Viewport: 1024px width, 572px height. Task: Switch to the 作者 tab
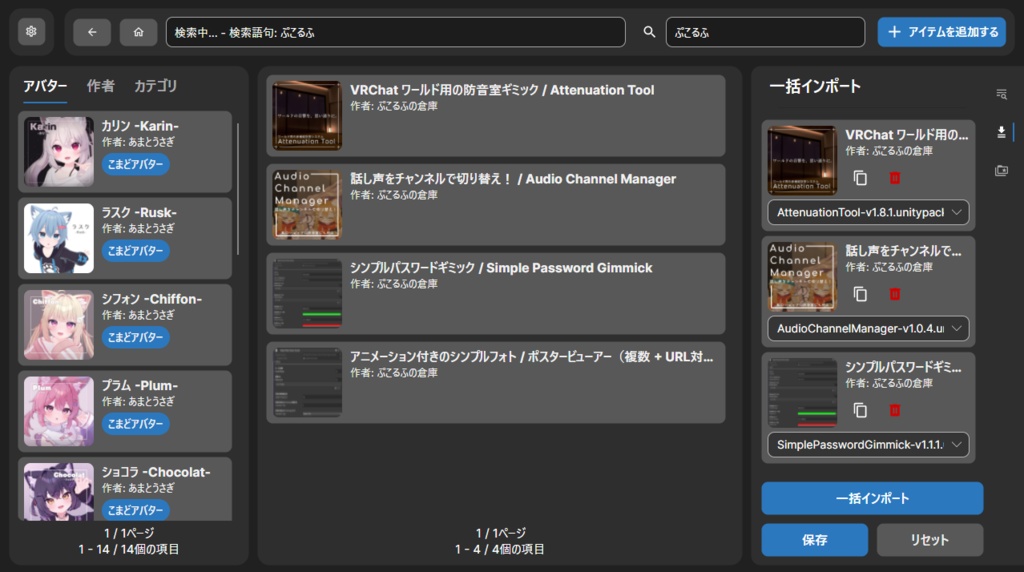(101, 86)
